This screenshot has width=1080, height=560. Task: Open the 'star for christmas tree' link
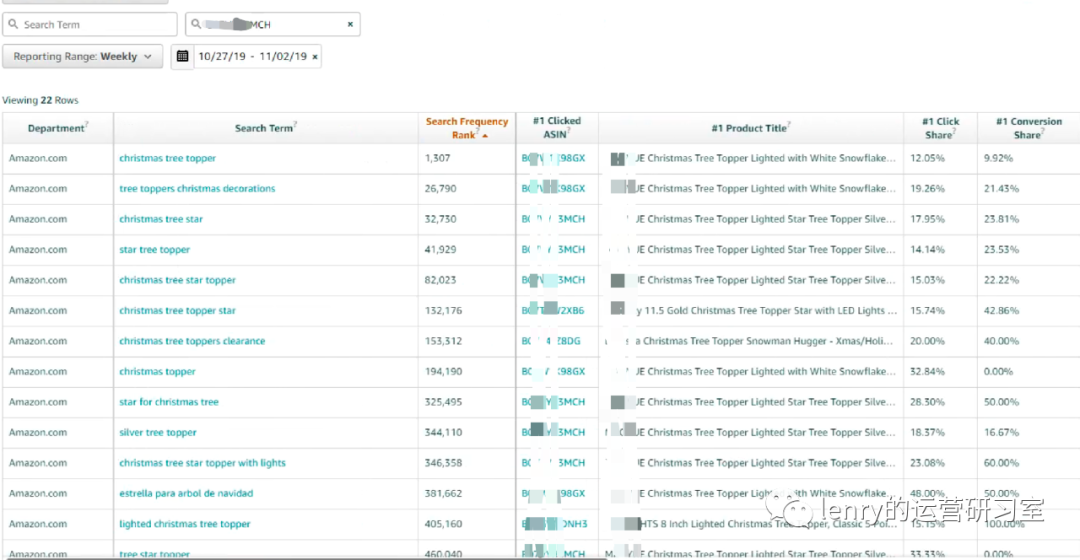169,402
